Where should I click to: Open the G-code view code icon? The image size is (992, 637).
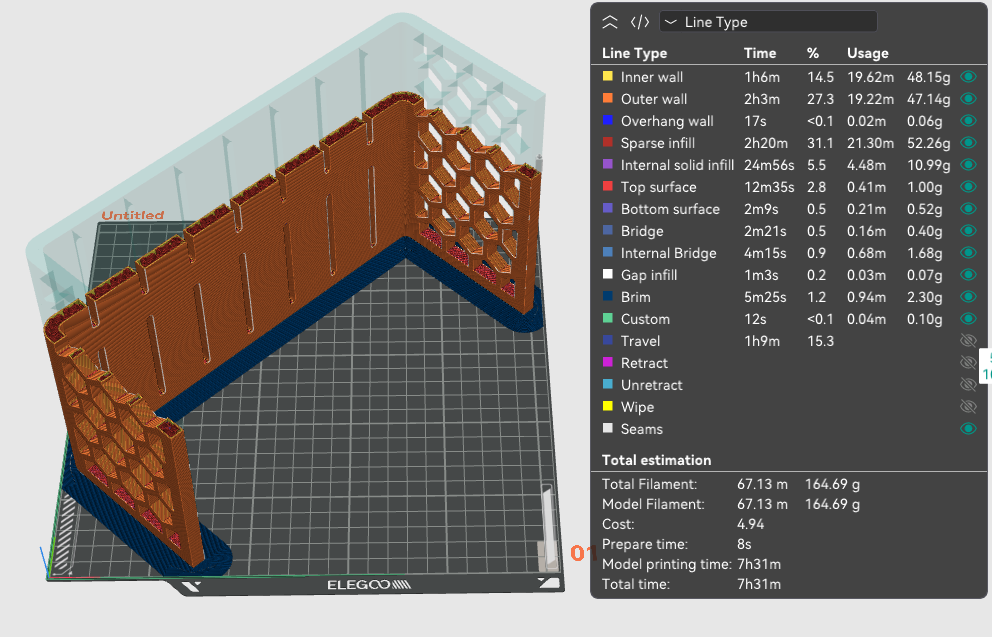[x=640, y=22]
